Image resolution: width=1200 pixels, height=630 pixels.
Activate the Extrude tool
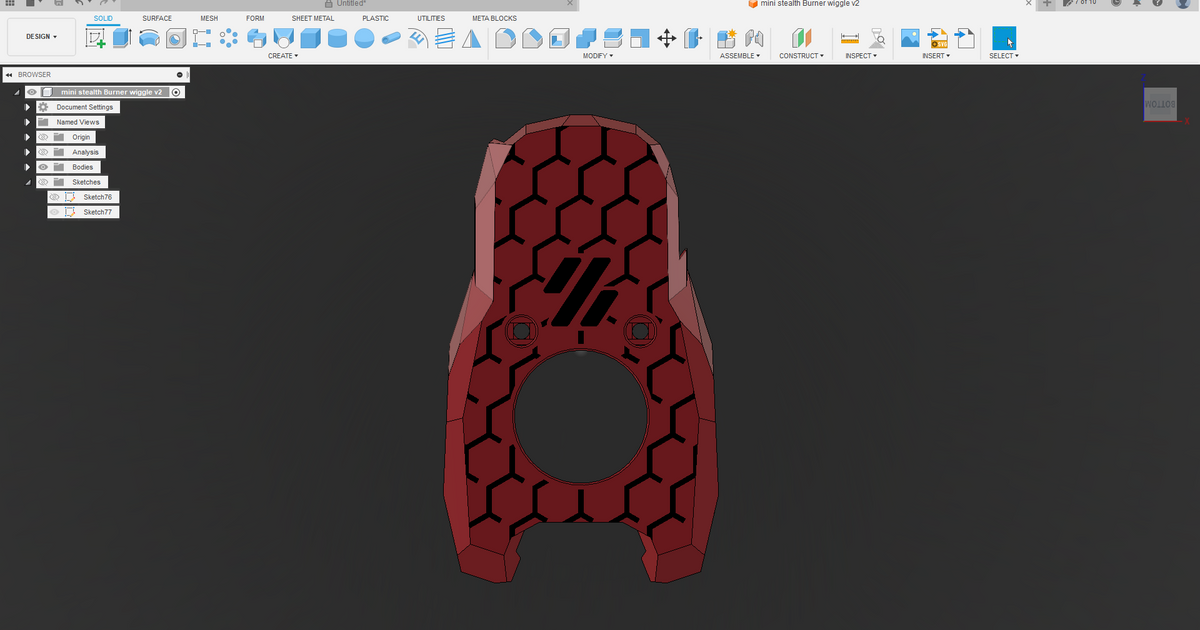pyautogui.click(x=122, y=38)
